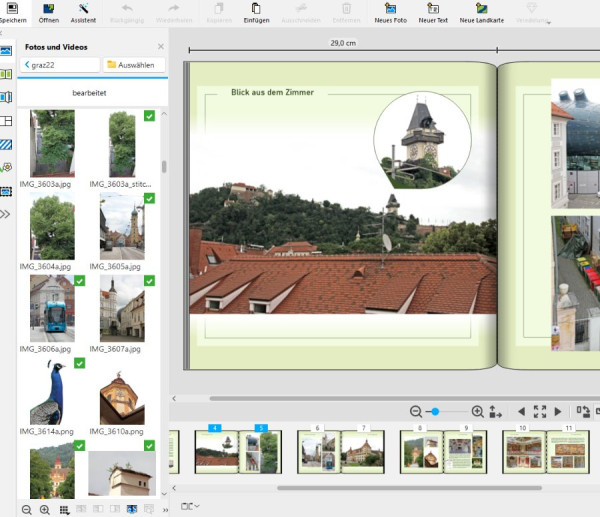Click the Speichern save icon
The image size is (600, 517).
coord(11,9)
